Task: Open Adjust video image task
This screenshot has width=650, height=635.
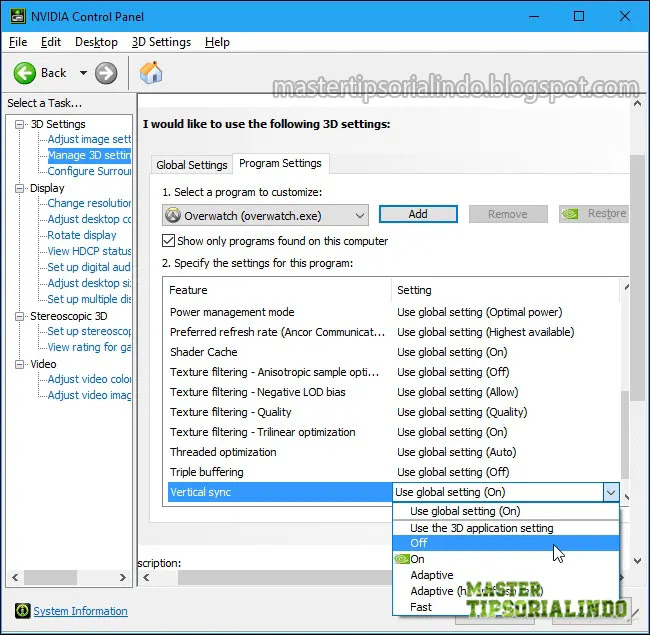Action: click(x=89, y=395)
